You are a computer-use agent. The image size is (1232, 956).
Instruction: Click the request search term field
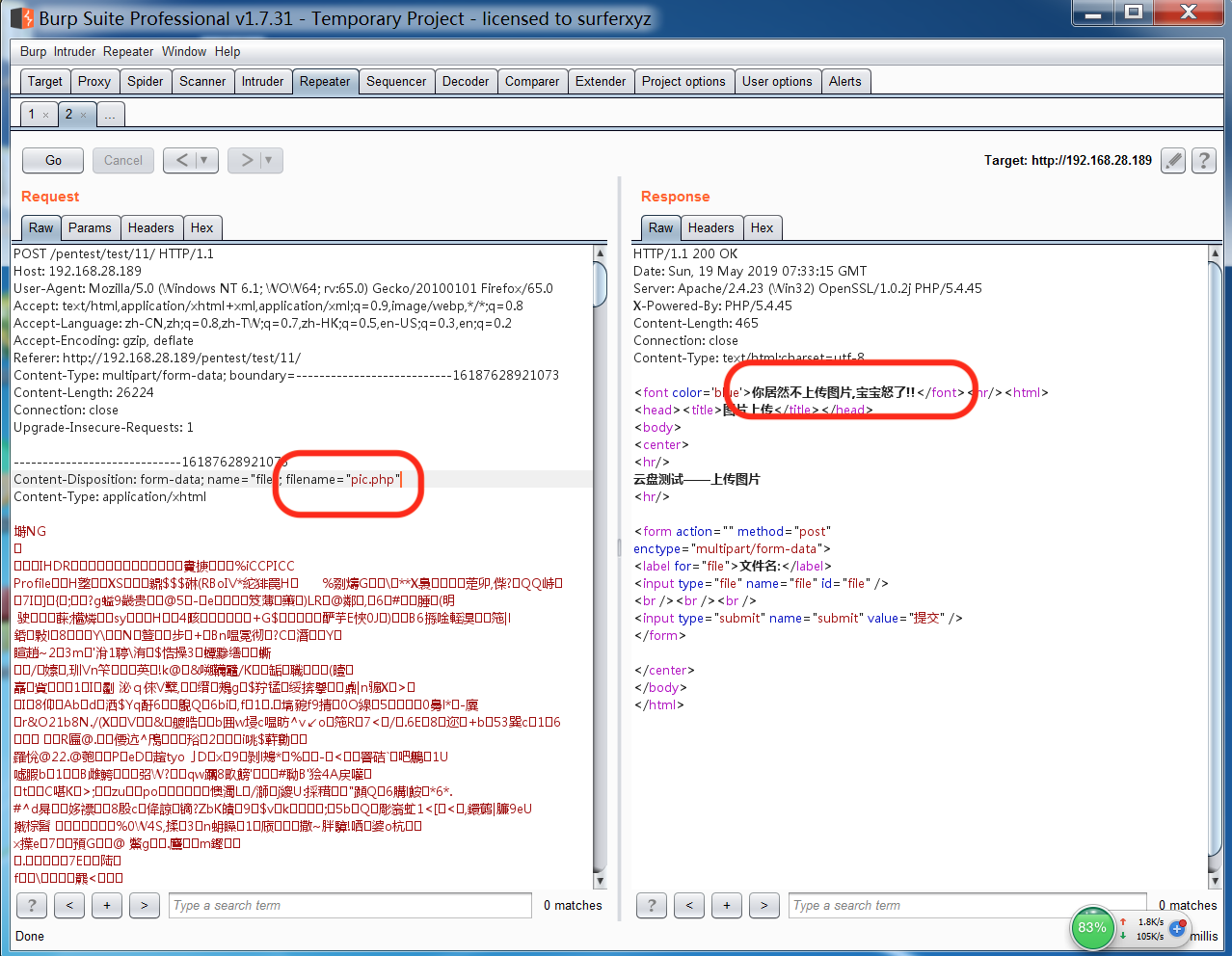[x=350, y=905]
